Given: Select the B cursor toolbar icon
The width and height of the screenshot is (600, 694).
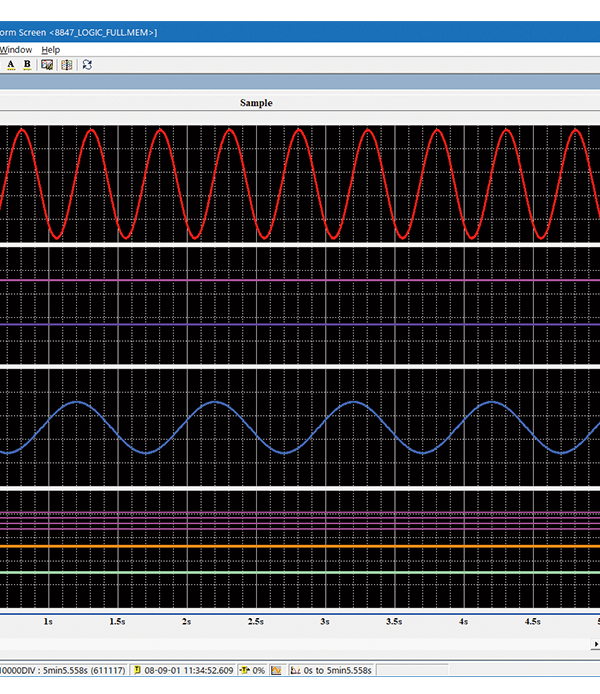Looking at the screenshot, I should 27,65.
